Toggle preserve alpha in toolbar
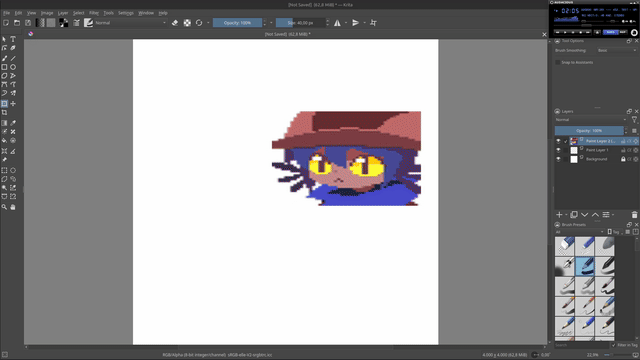 pyautogui.click(x=187, y=23)
